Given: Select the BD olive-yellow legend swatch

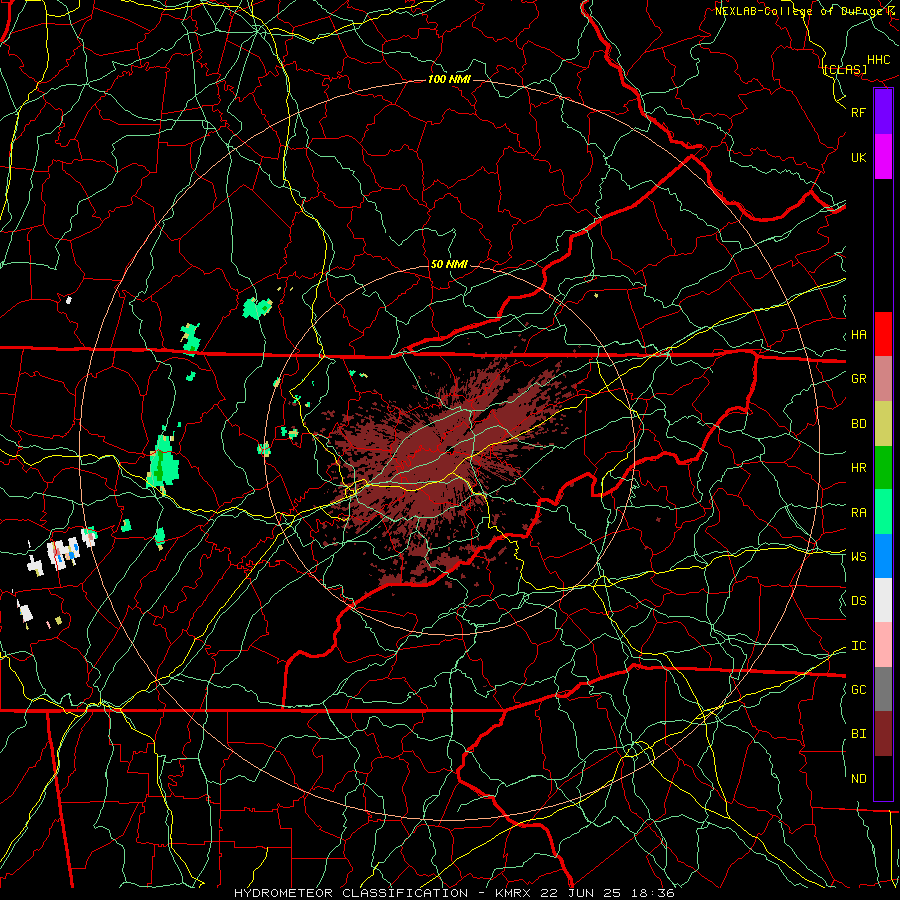Looking at the screenshot, I should pyautogui.click(x=883, y=424).
